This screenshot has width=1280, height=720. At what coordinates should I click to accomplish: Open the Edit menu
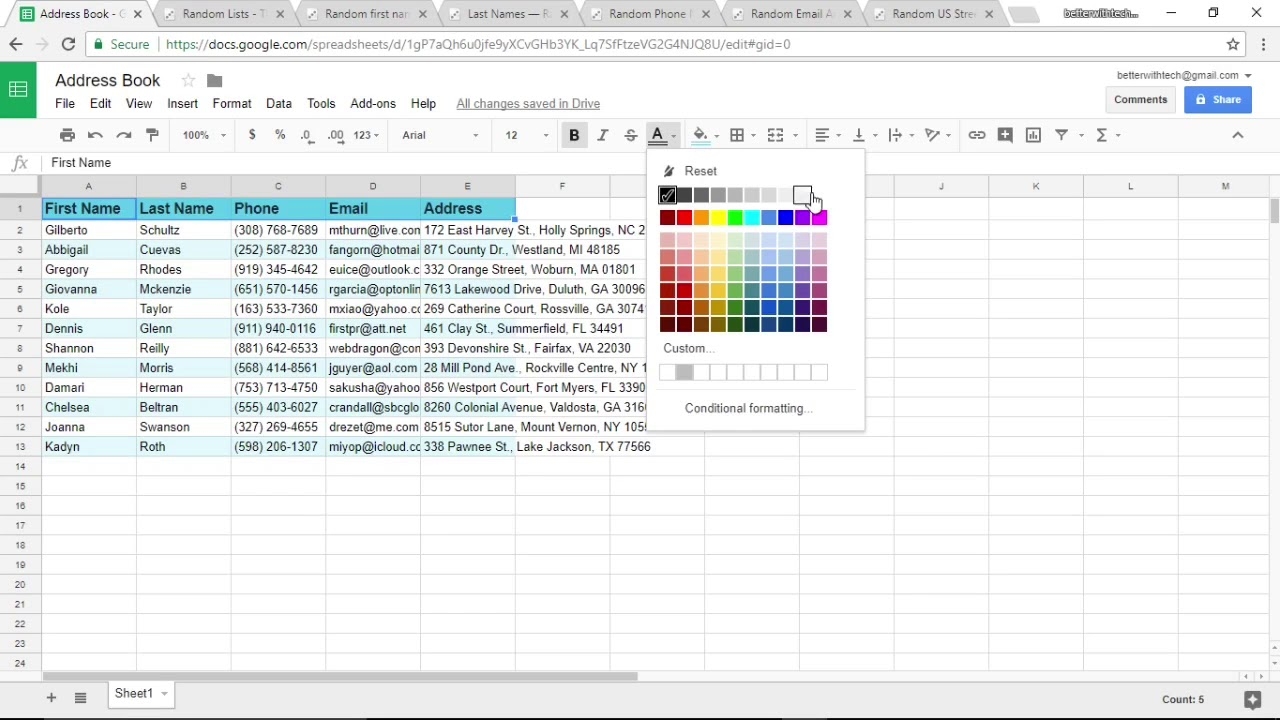[101, 104]
